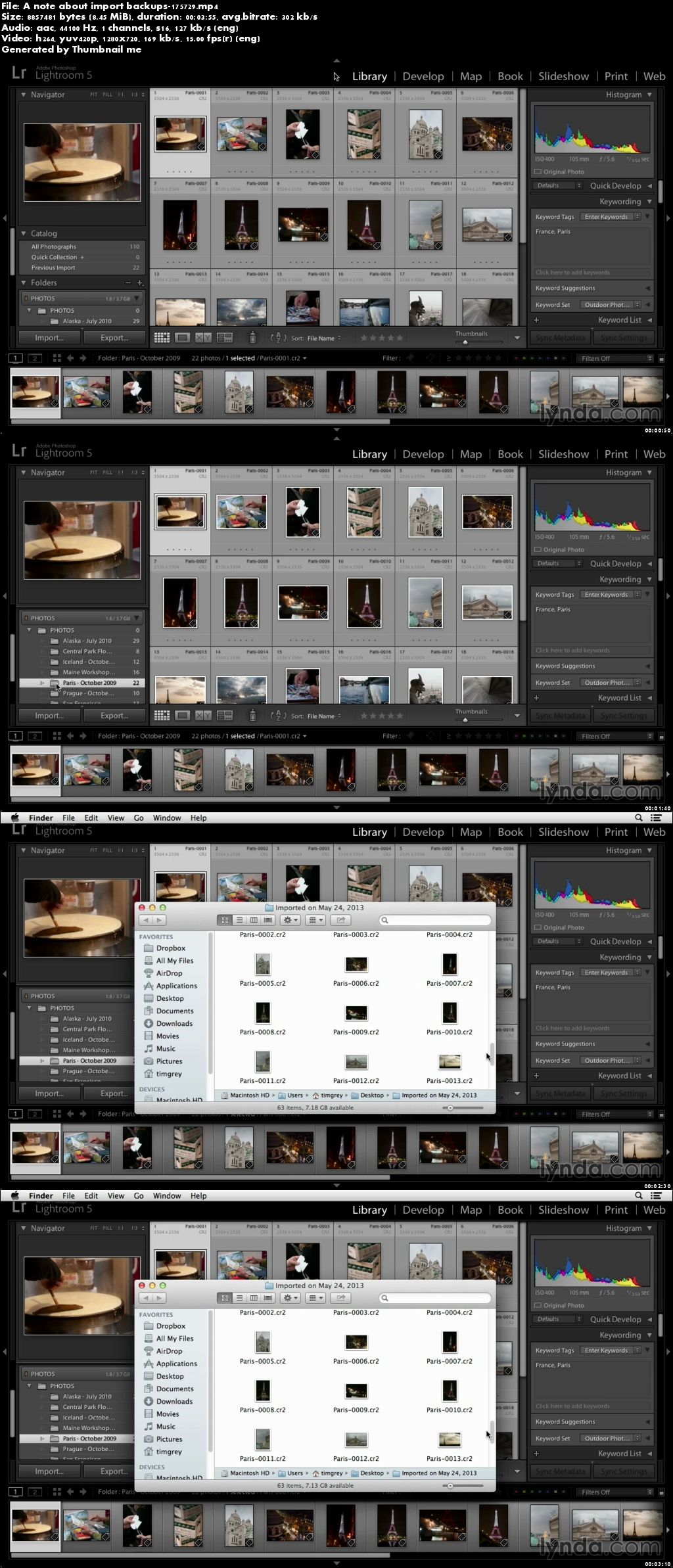Open Spotlight magnifier in third frame menu bar

click(638, 818)
